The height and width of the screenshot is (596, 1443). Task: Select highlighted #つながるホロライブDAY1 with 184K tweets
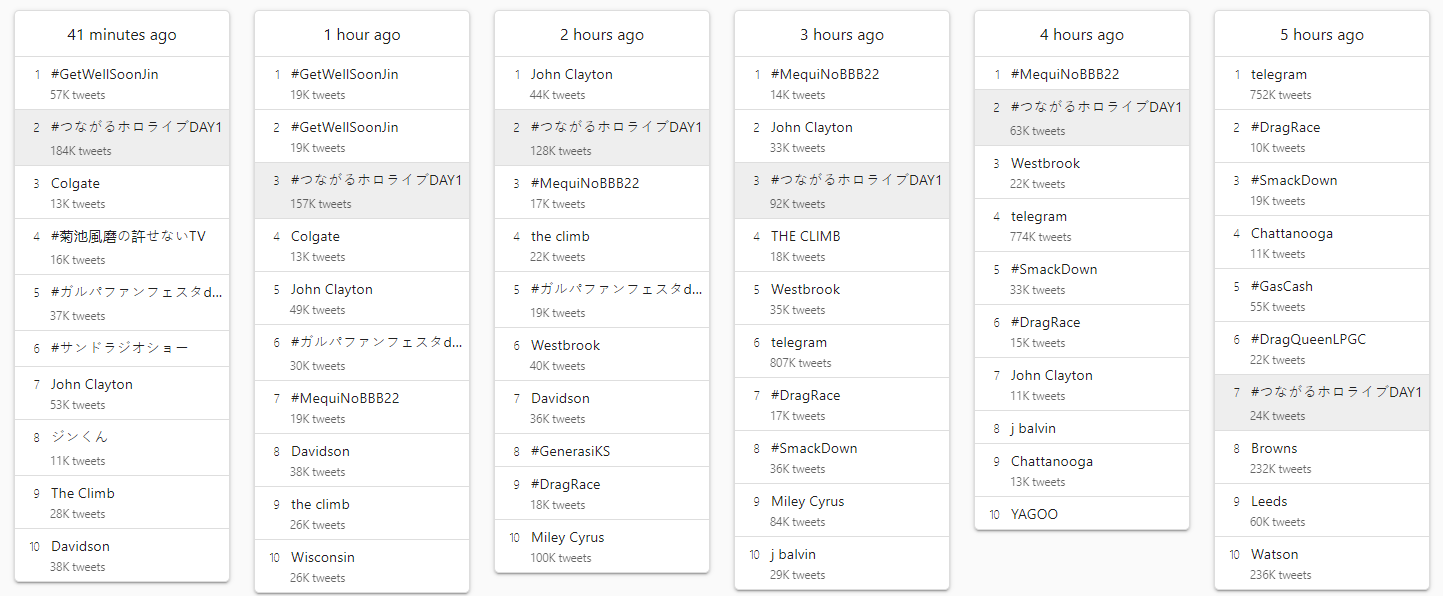tap(122, 138)
